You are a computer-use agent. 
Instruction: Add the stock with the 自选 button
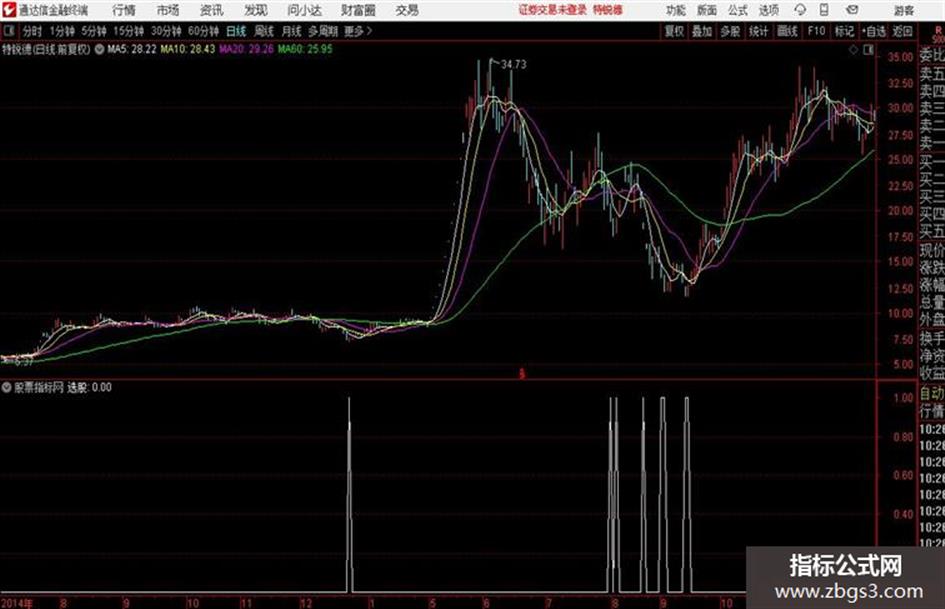pyautogui.click(x=873, y=31)
